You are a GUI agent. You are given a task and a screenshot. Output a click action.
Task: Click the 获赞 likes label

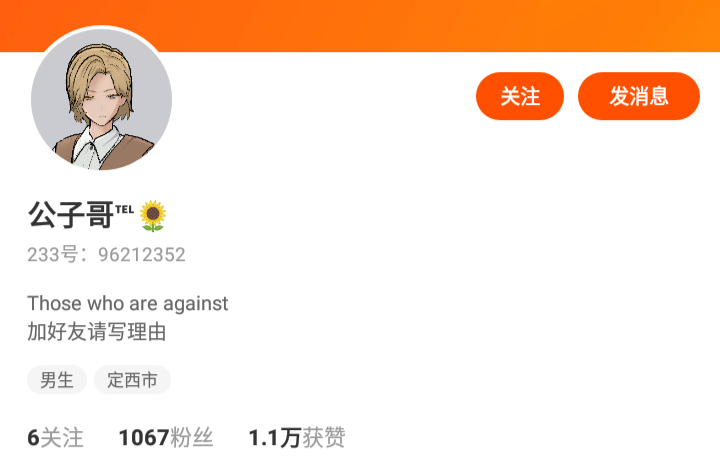pos(324,438)
